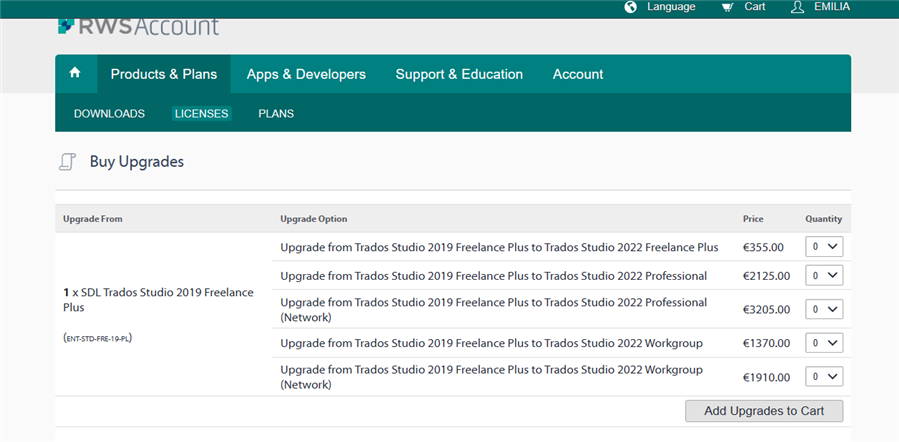
Task: Click the ENT-STD-FRE-19-PL product code
Action: (x=98, y=338)
